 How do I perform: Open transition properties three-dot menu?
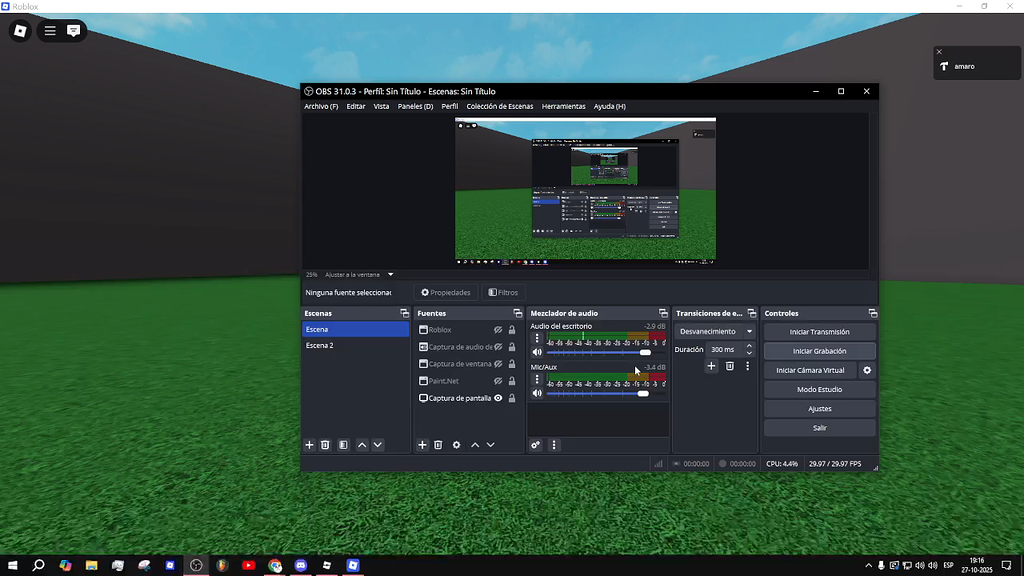[x=748, y=366]
